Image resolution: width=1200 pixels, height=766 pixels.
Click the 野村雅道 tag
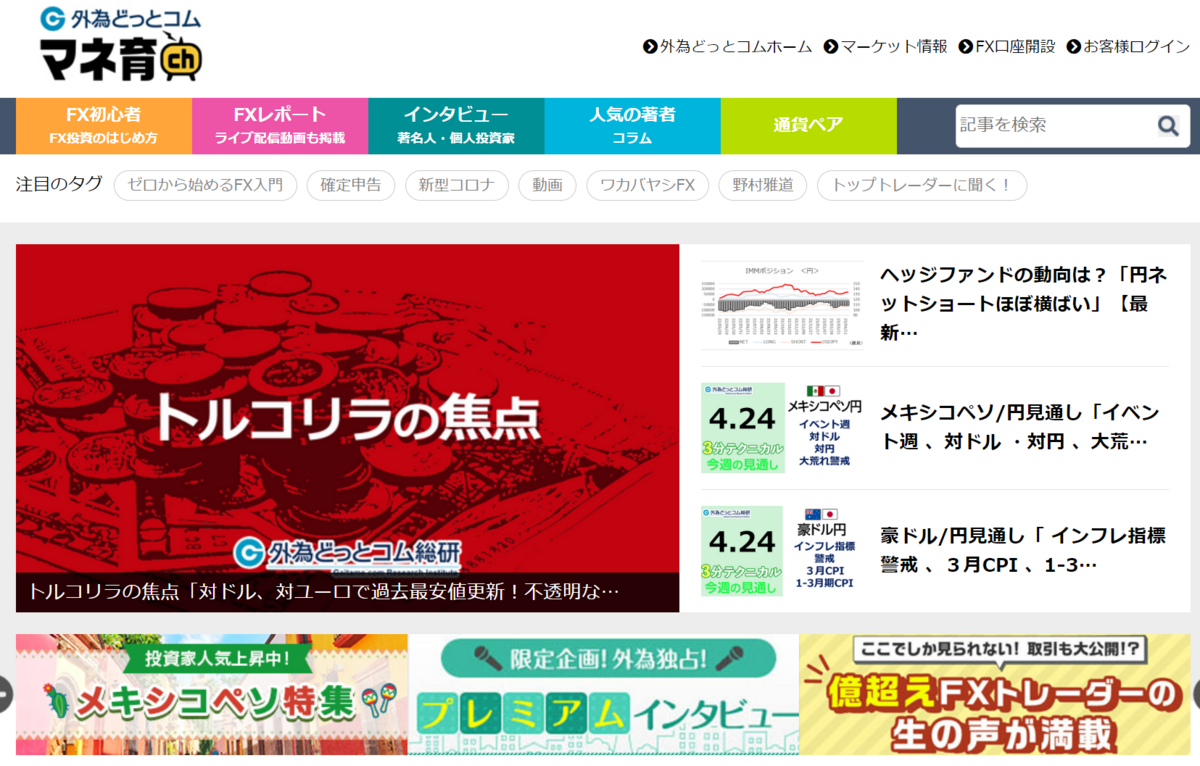763,185
